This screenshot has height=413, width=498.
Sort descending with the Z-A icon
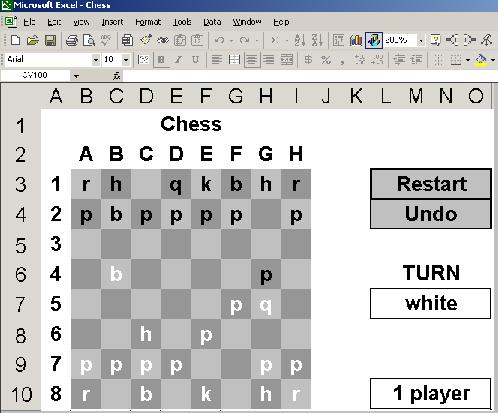[317, 40]
